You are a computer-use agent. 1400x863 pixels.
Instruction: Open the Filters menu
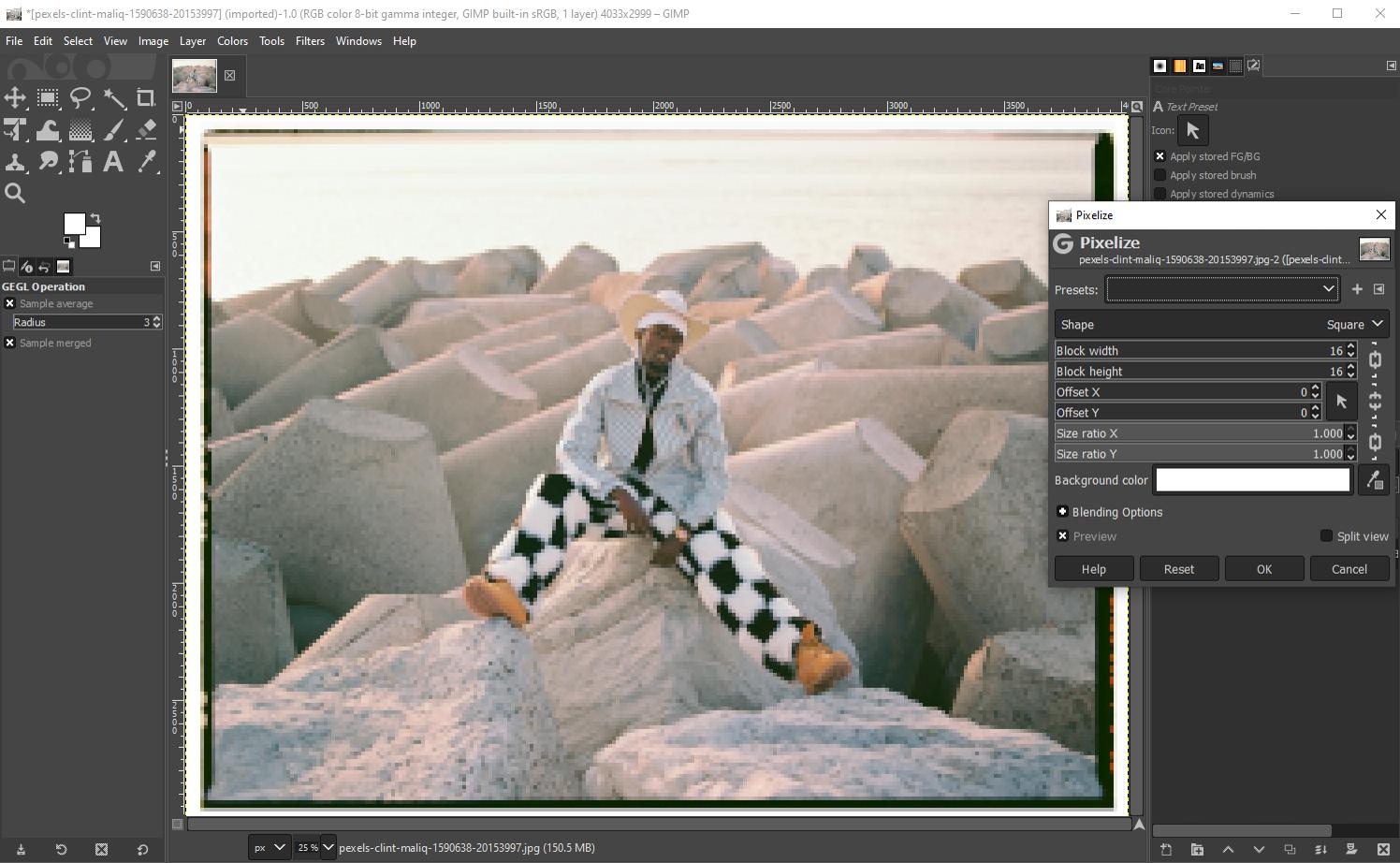point(310,40)
